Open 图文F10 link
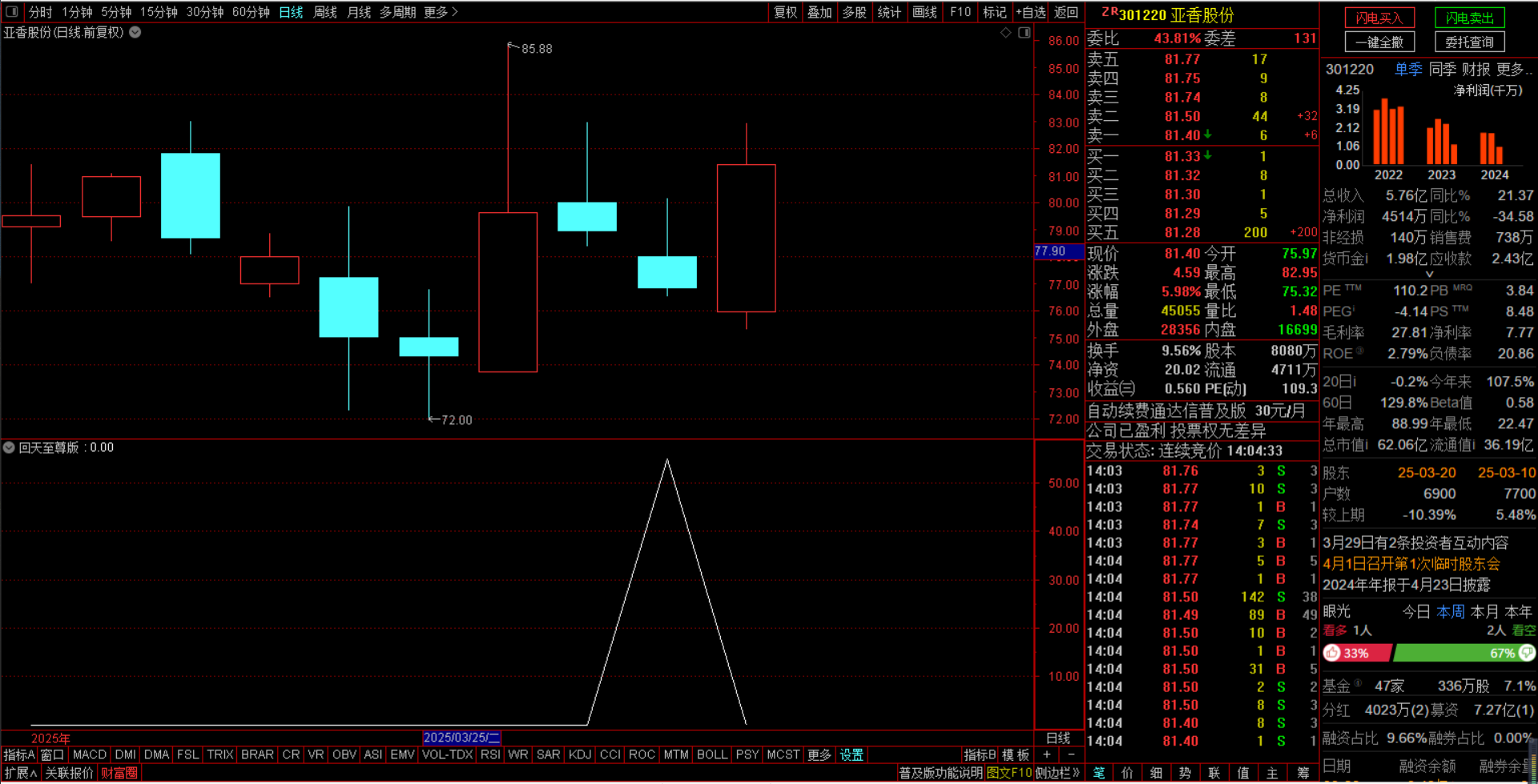This screenshot has height=784, width=1538. [1009, 773]
